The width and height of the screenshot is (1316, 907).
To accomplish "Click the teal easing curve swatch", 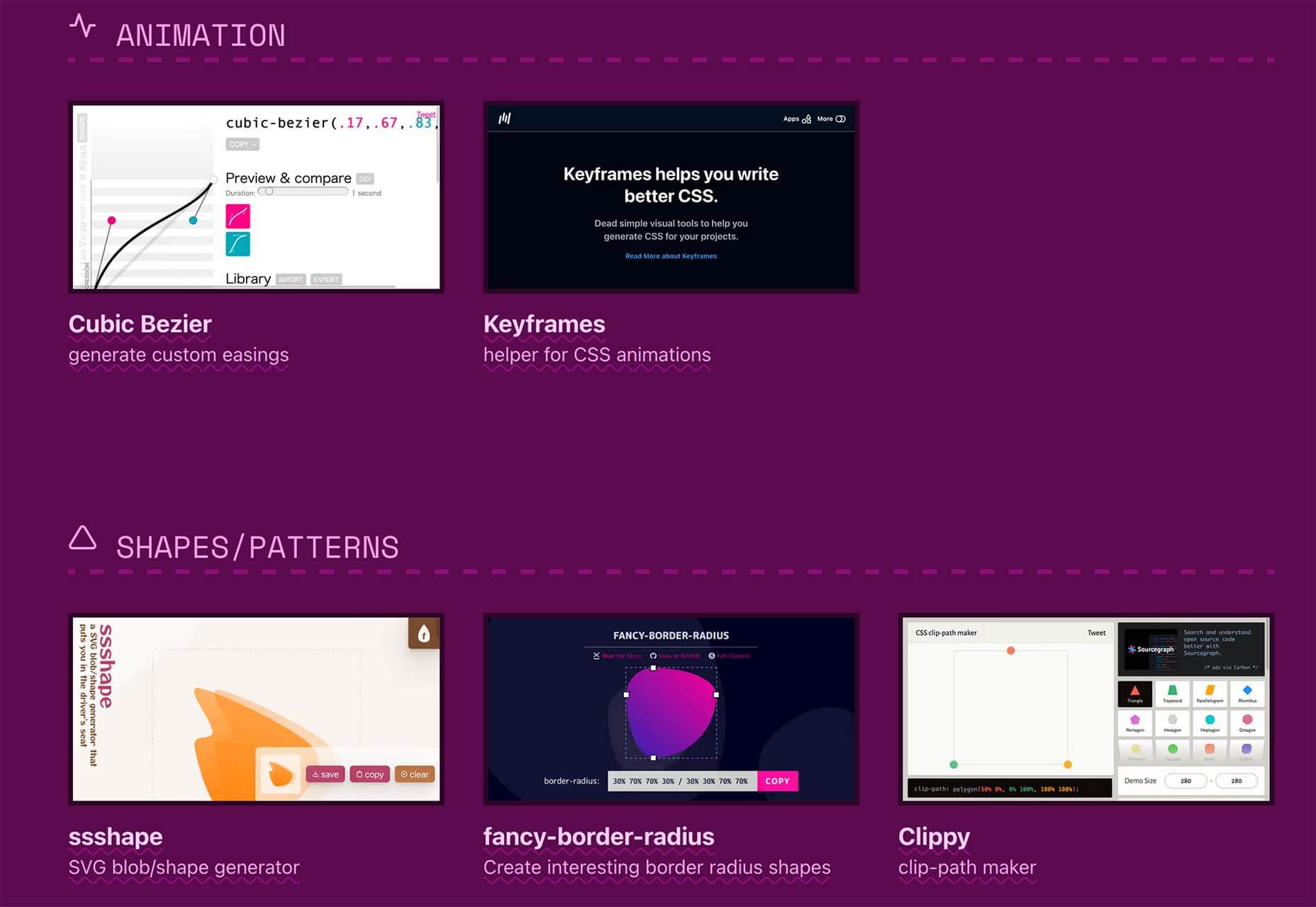I will point(238,244).
